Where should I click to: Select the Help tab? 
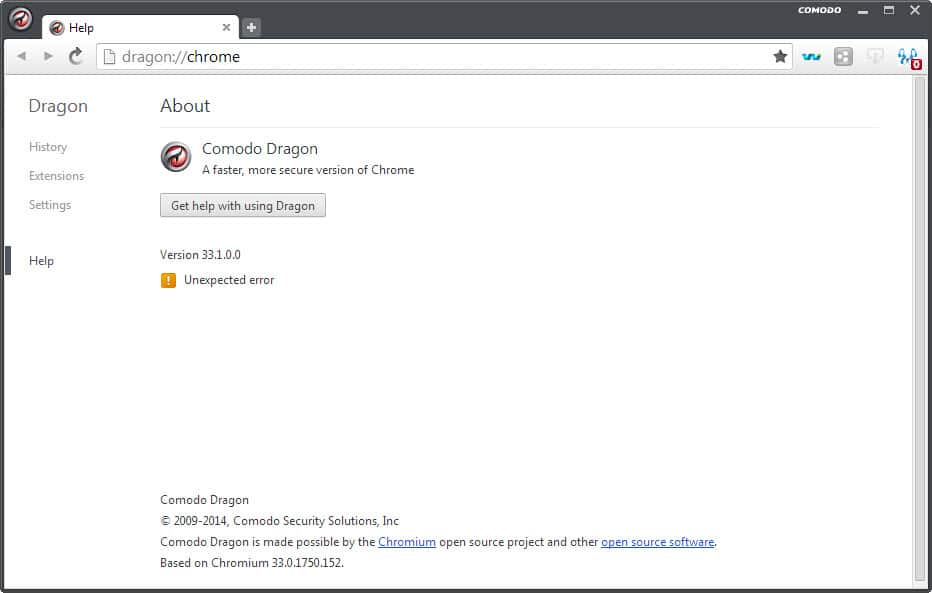[140, 27]
